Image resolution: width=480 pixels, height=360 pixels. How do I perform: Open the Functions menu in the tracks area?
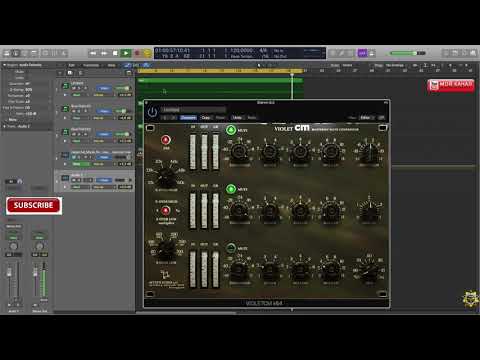point(91,65)
